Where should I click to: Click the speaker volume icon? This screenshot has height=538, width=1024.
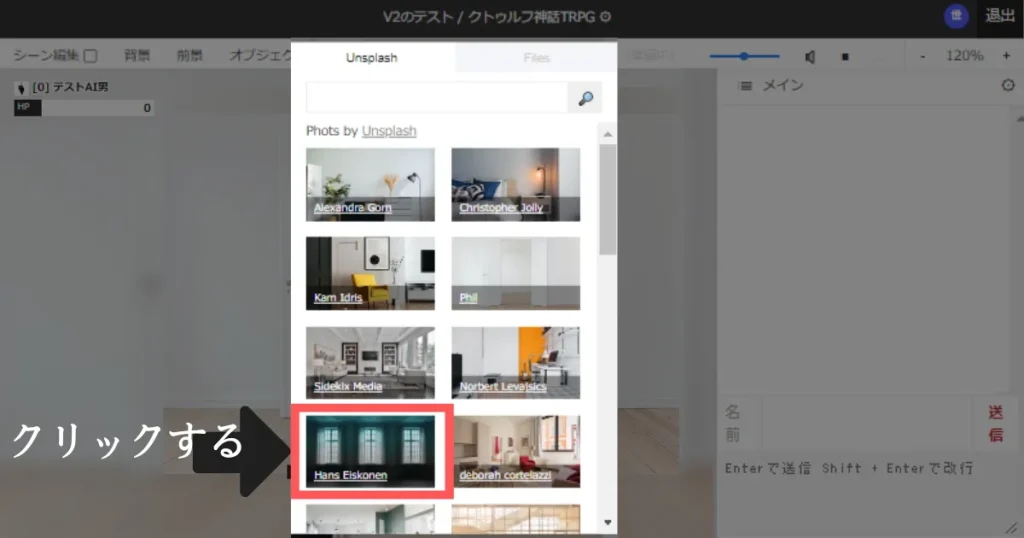[810, 57]
